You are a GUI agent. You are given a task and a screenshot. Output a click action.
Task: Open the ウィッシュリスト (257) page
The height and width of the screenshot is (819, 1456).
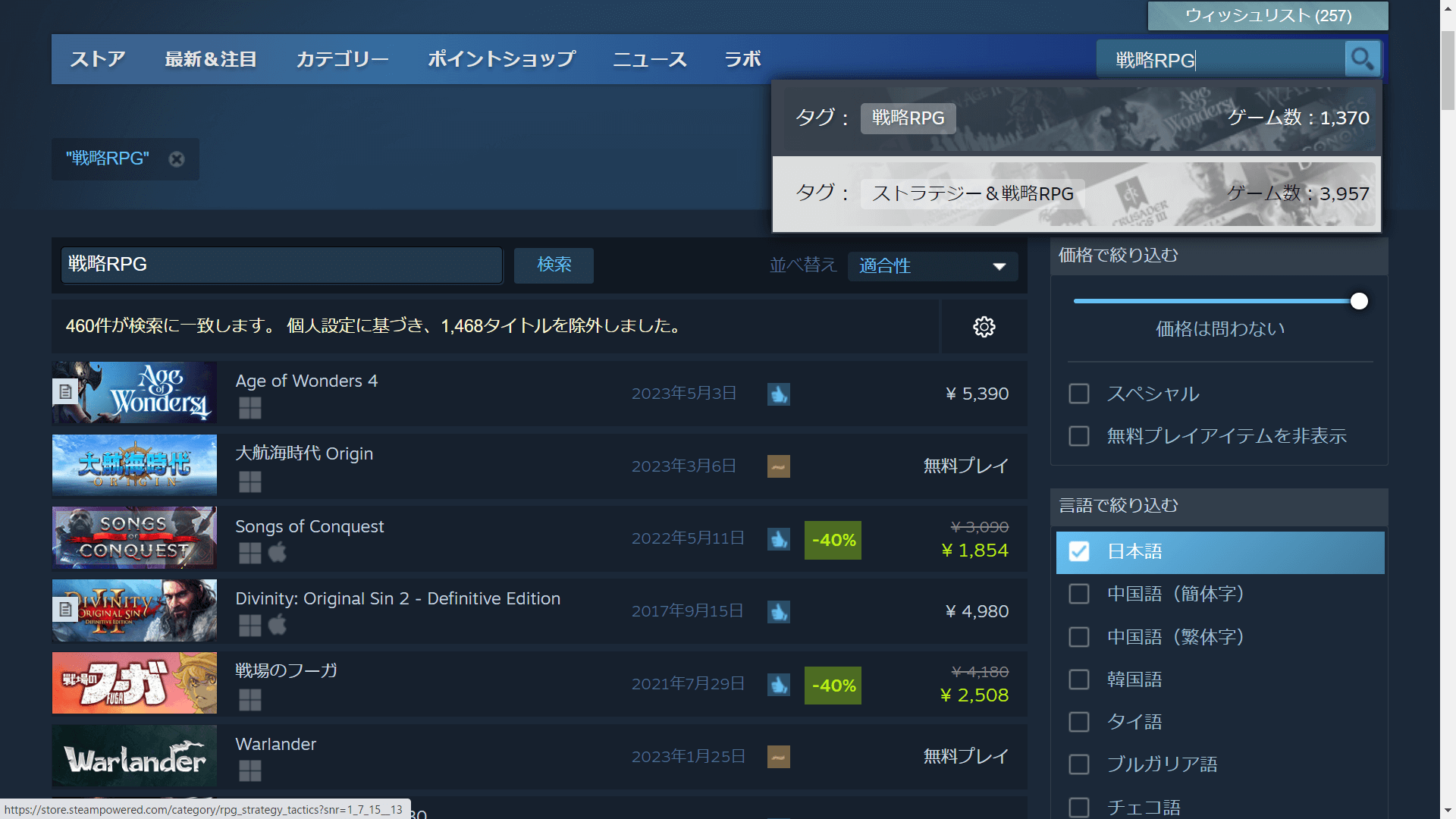(x=1267, y=15)
